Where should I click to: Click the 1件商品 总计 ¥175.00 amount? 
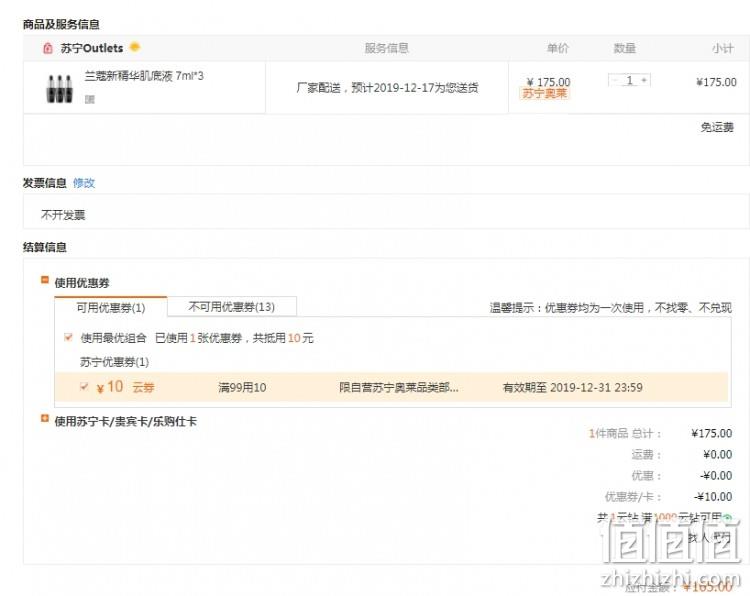712,433
